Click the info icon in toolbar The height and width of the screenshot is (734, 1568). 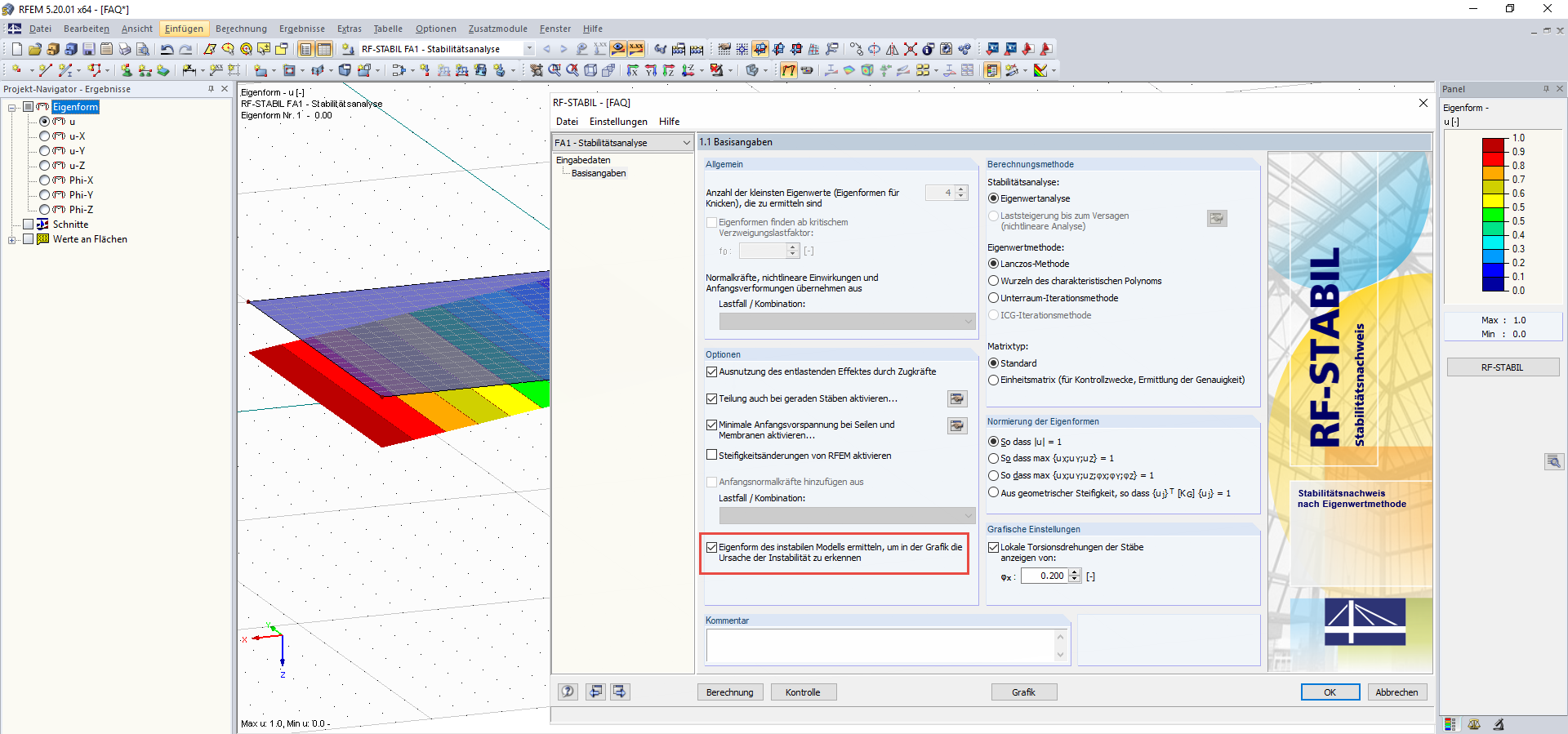point(929,49)
